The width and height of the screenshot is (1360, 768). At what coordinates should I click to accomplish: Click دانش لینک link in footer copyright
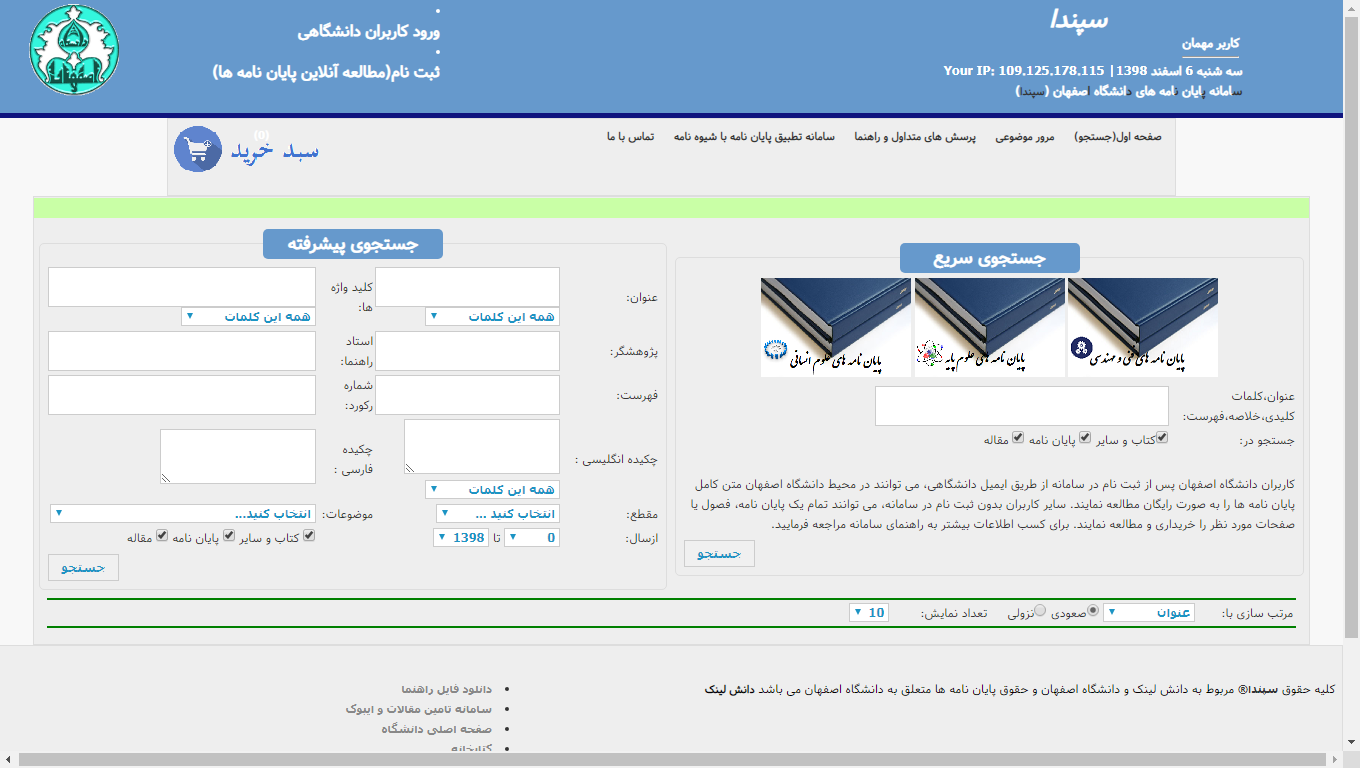(x=728, y=689)
